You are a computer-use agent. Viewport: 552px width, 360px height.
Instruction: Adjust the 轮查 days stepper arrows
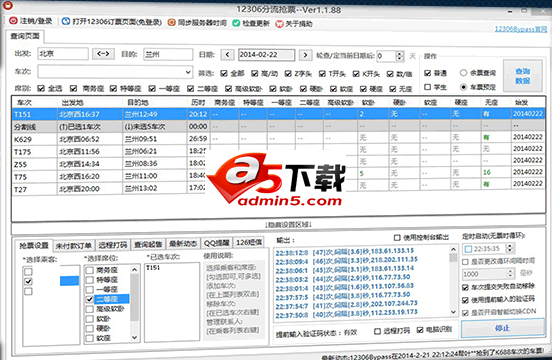pos(399,56)
